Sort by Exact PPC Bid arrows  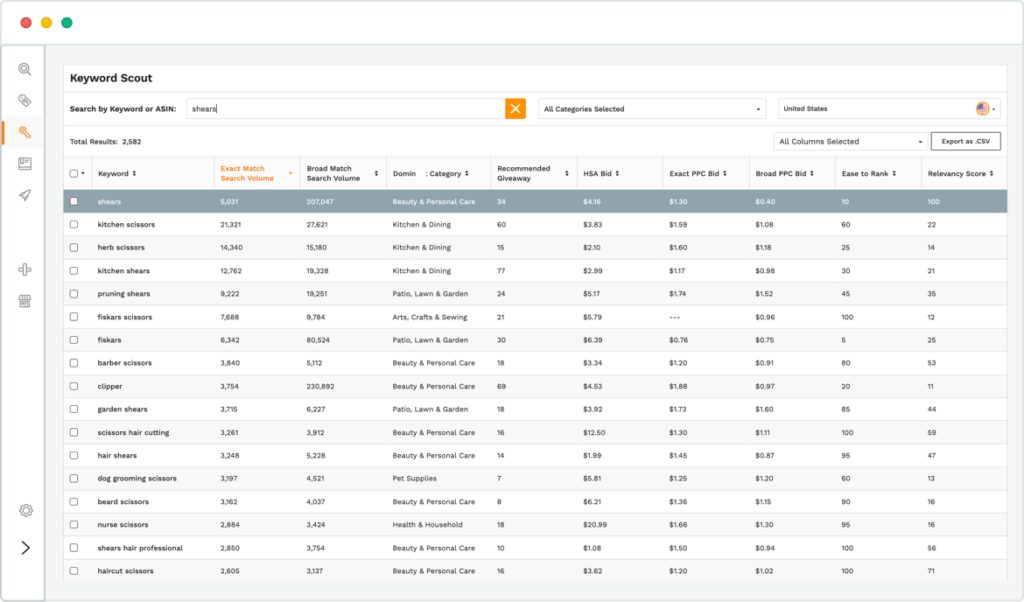tap(725, 174)
